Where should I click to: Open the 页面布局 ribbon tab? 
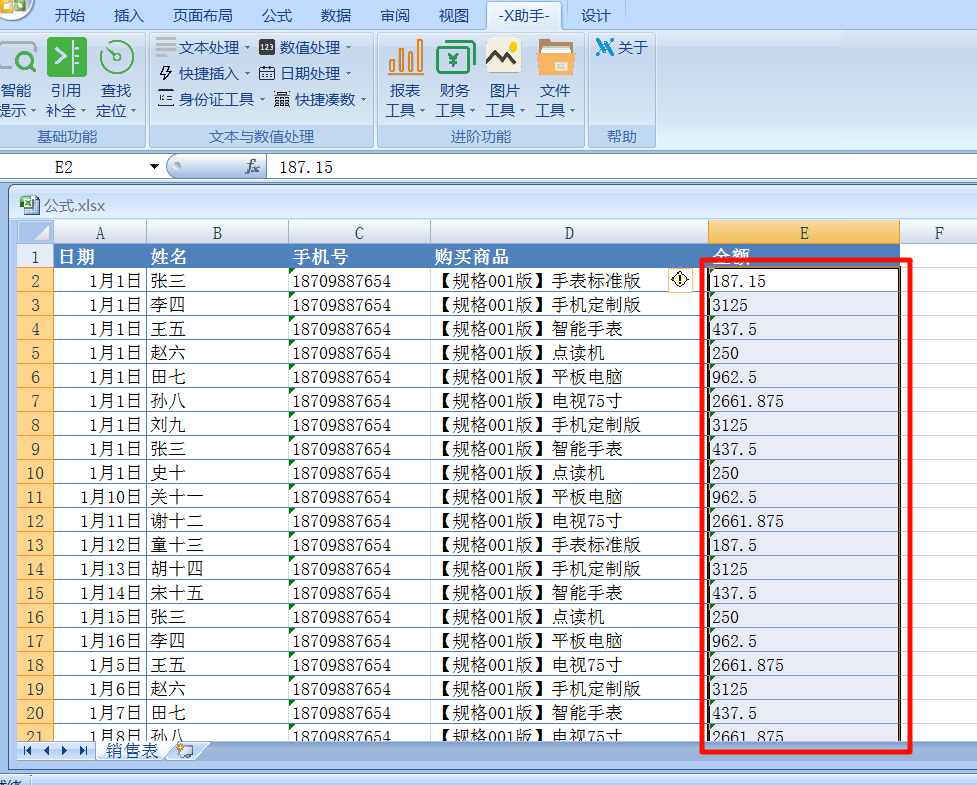click(x=203, y=15)
